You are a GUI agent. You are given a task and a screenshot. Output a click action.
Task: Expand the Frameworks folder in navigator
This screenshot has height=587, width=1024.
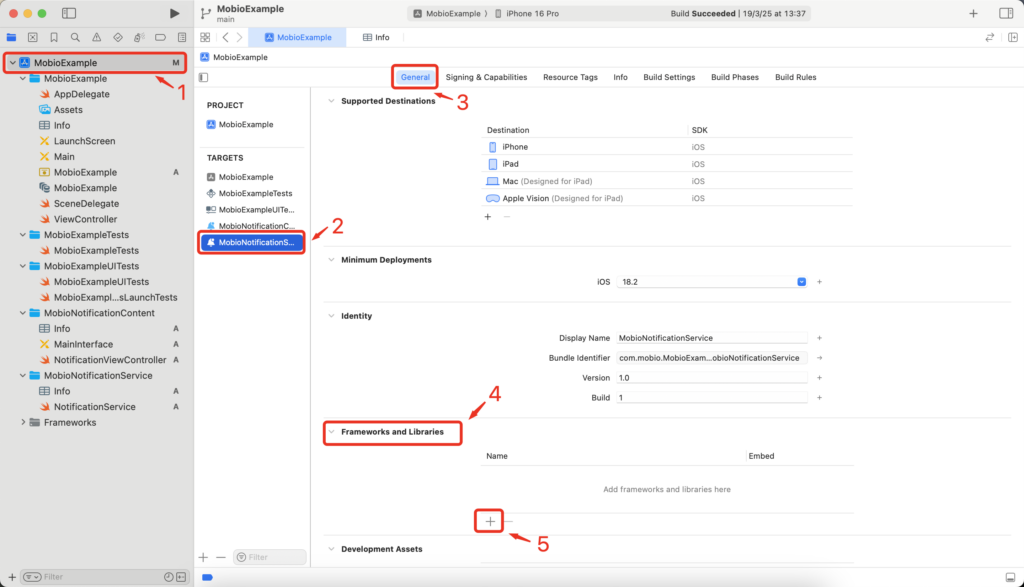(x=23, y=423)
